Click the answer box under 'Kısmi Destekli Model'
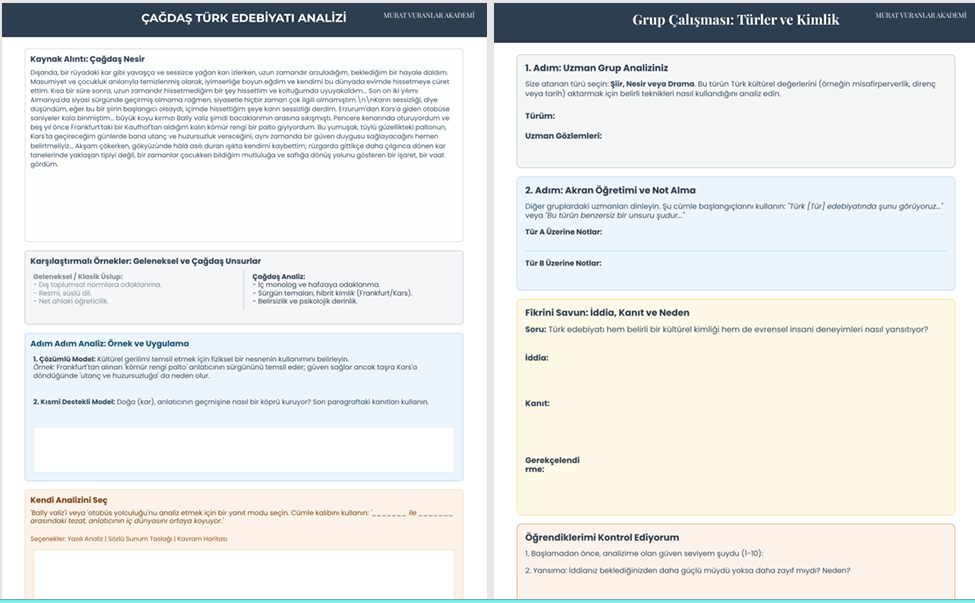975x603 pixels. pos(244,449)
